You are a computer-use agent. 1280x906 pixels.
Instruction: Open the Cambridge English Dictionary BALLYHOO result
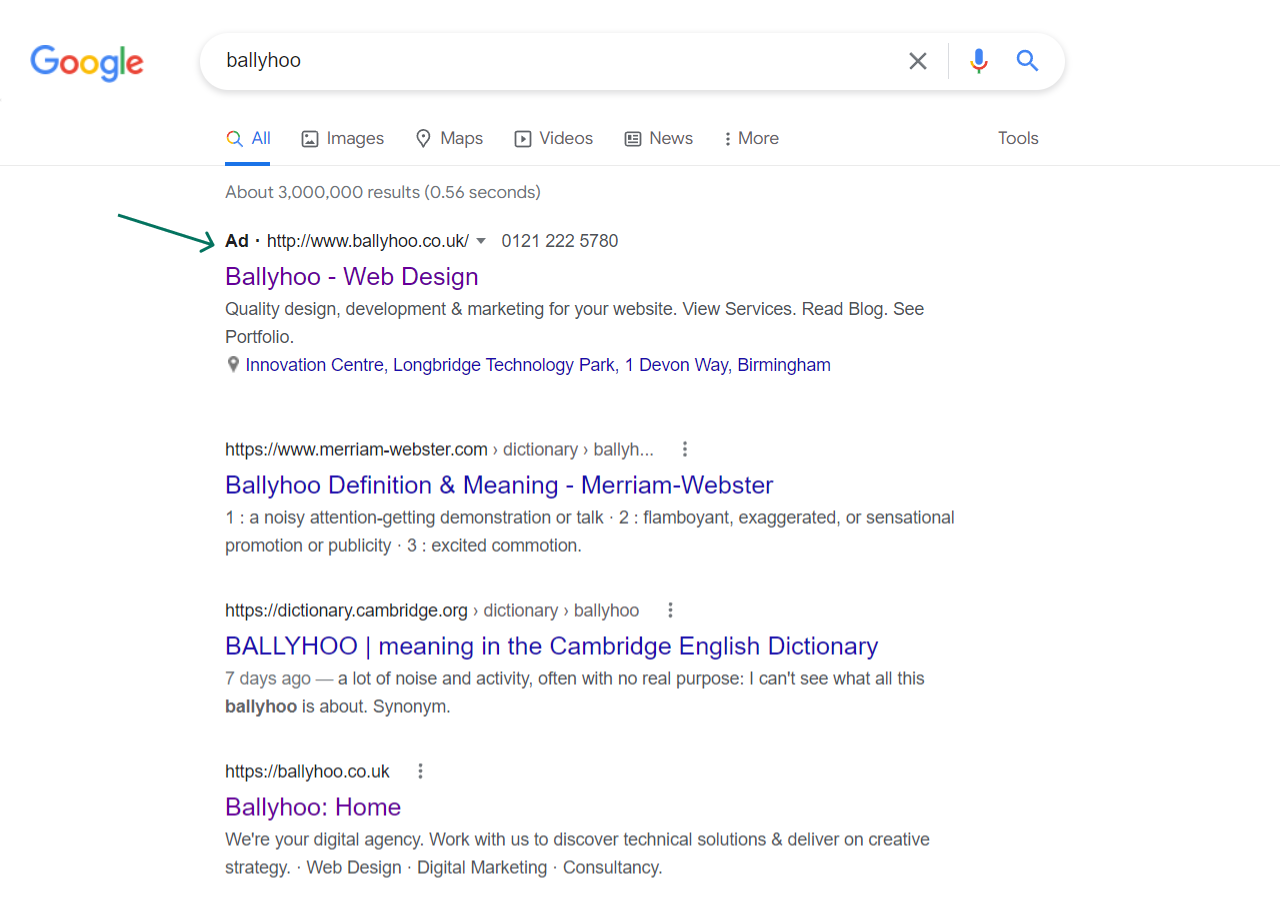[551, 646]
